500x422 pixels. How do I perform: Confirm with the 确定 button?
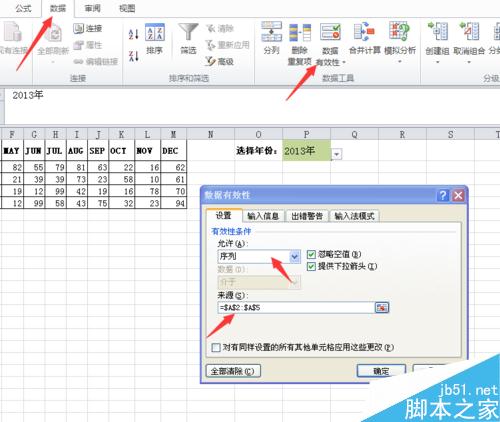(381, 371)
